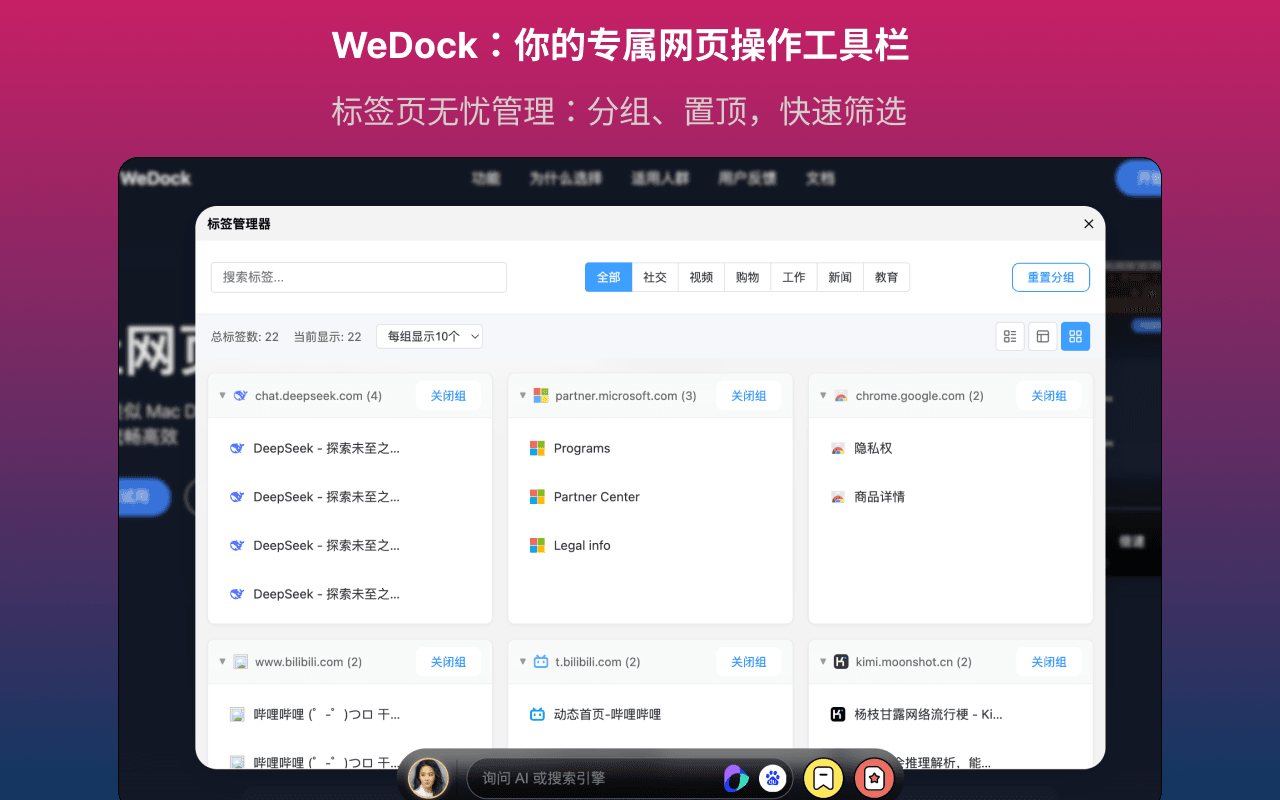Open the red star favorites icon in dock

874,777
